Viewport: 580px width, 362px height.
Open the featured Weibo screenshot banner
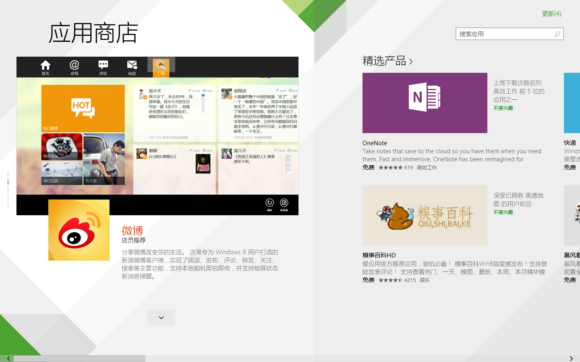[157, 136]
